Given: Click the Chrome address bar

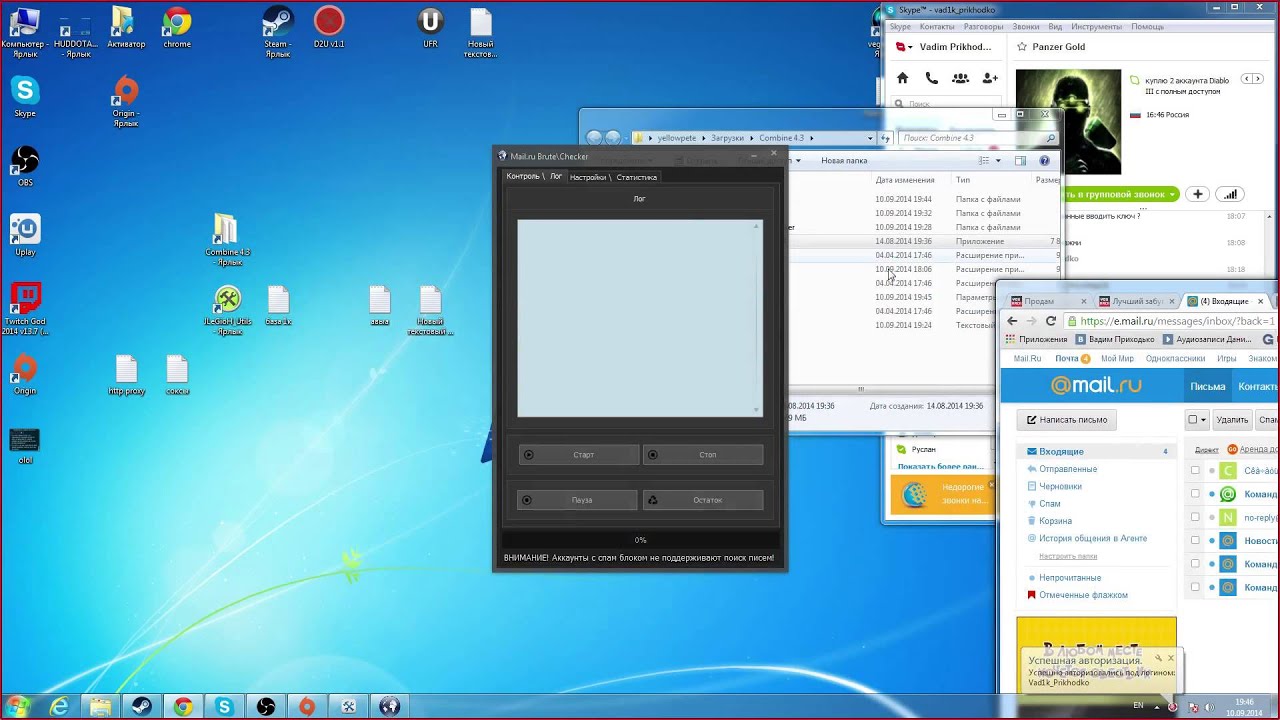Looking at the screenshot, I should (1173, 321).
